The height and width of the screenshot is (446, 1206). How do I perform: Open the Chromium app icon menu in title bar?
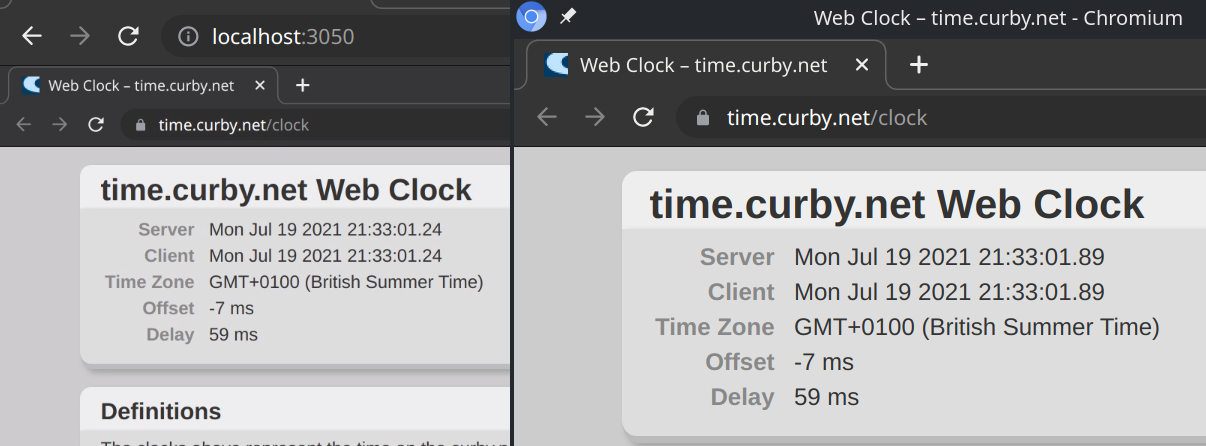click(531, 17)
